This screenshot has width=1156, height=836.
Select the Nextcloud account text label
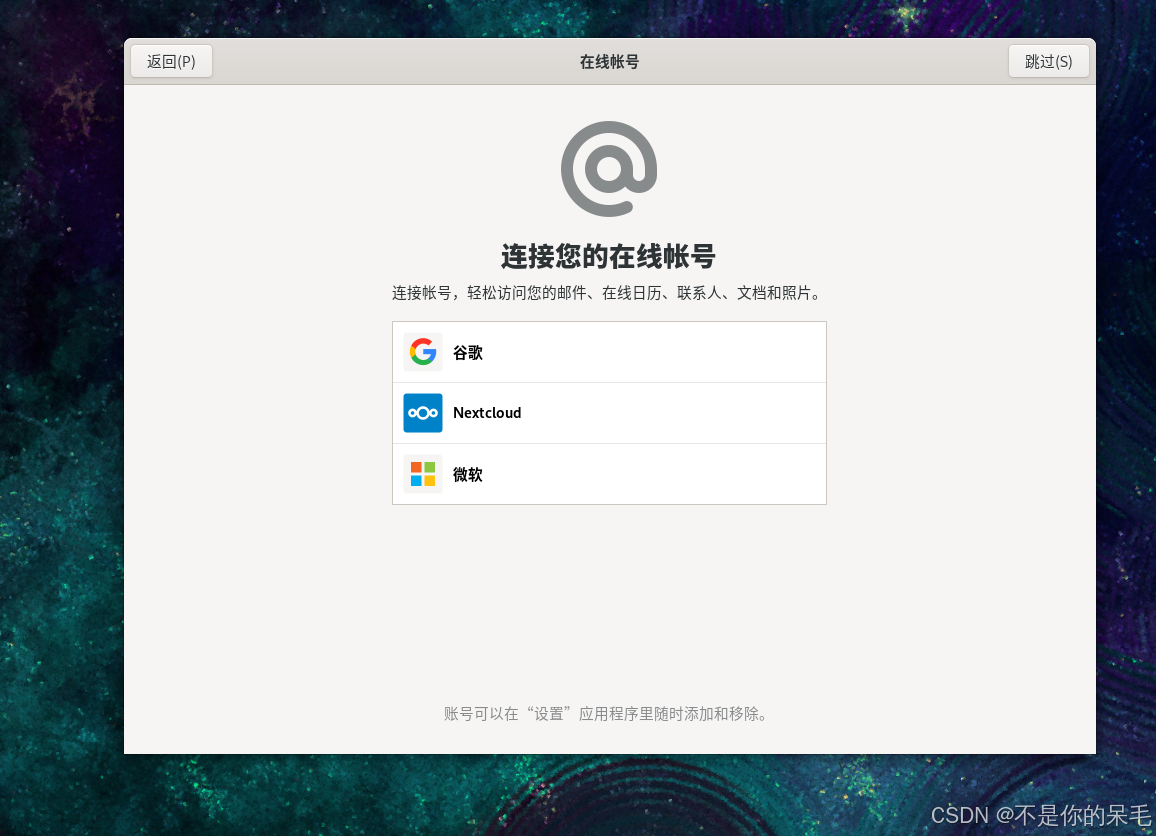(x=487, y=413)
